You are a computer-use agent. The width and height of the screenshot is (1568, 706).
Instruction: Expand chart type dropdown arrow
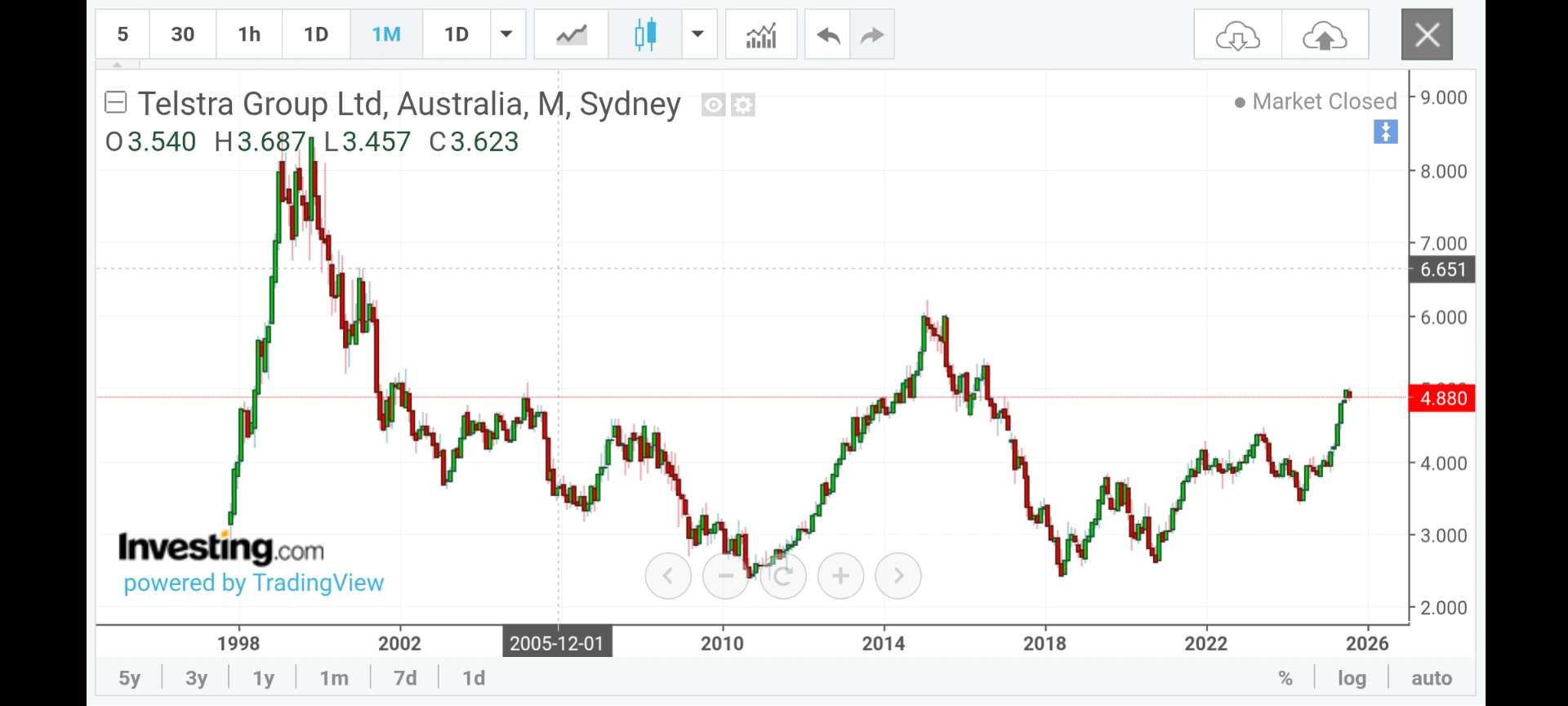tap(698, 34)
